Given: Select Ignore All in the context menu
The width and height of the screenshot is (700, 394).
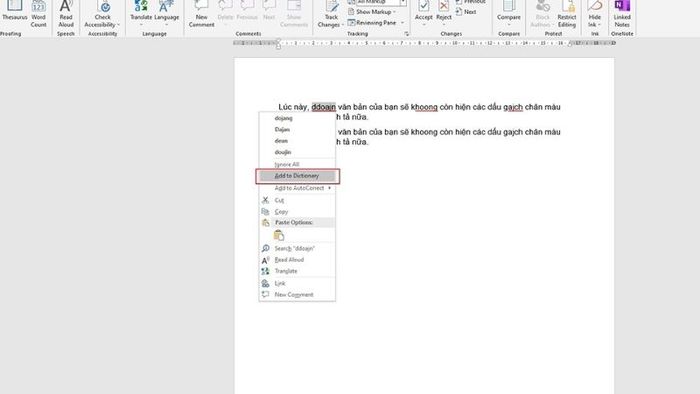Looking at the screenshot, I should (297, 165).
